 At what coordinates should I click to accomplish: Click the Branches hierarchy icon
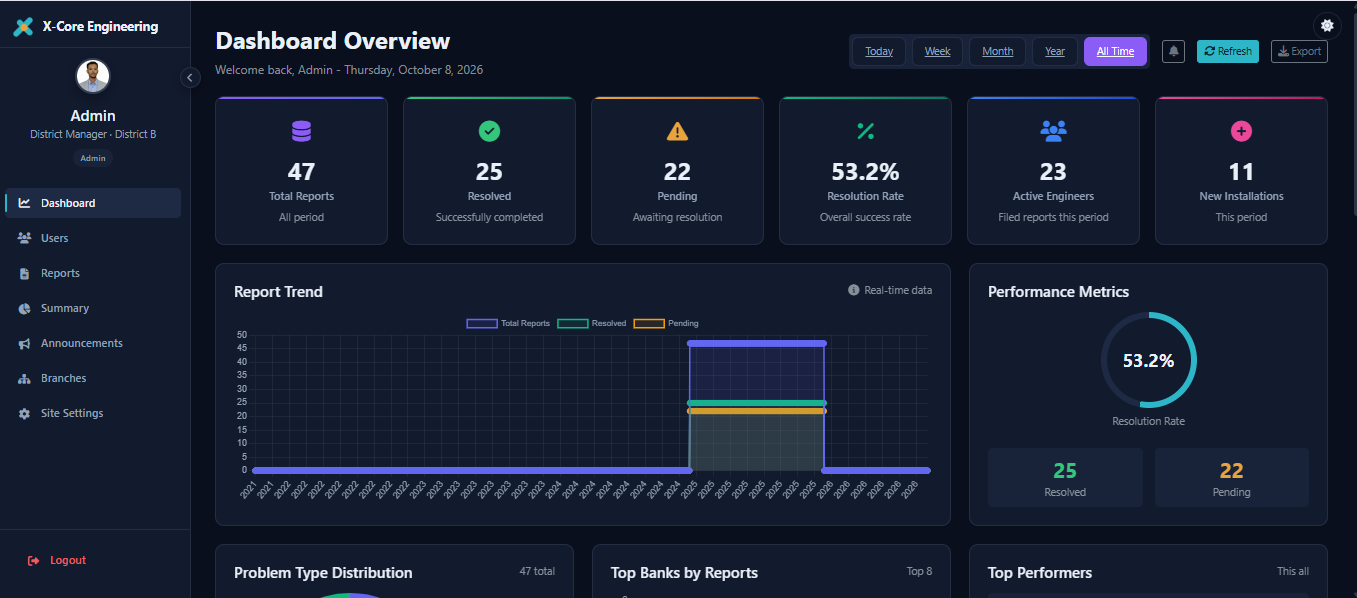24,378
